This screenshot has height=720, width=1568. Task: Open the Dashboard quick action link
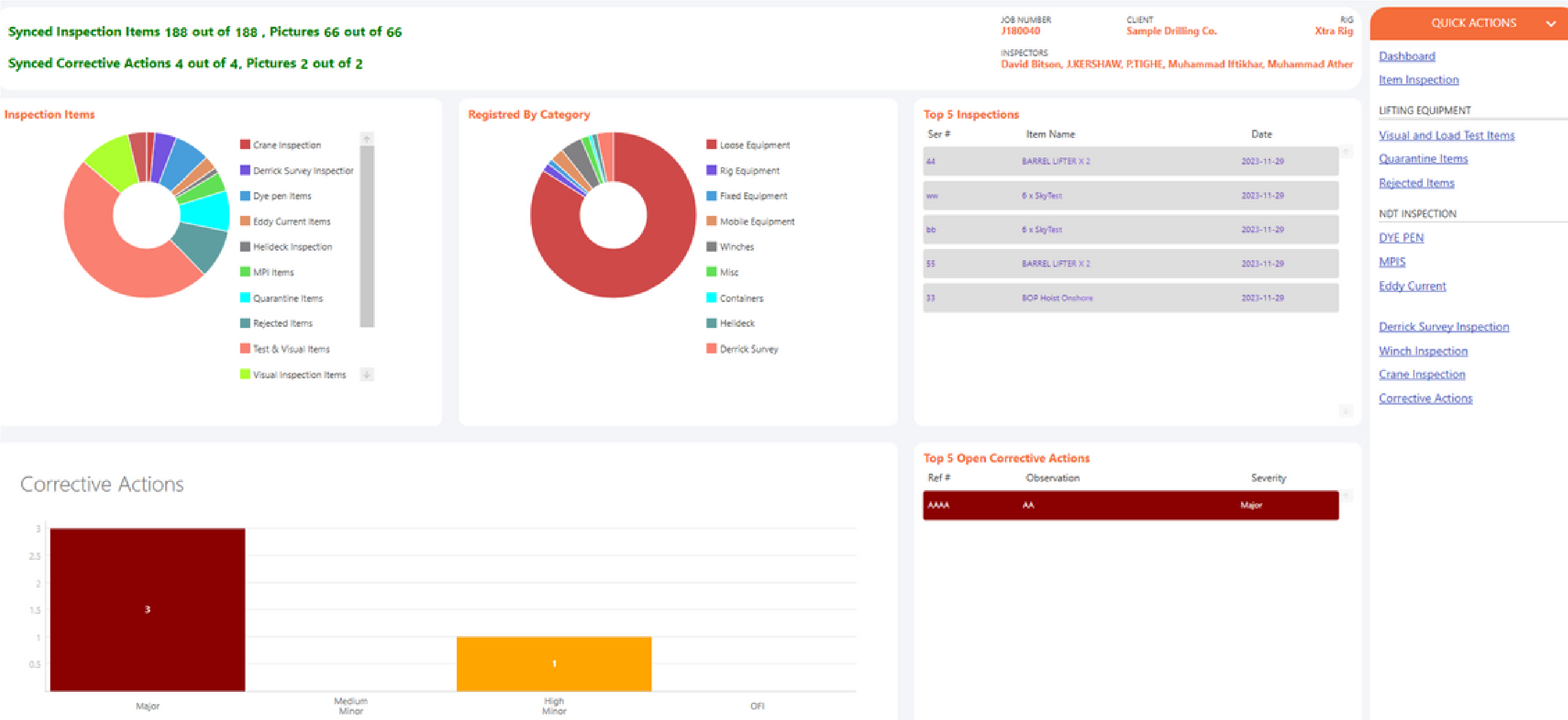1407,56
